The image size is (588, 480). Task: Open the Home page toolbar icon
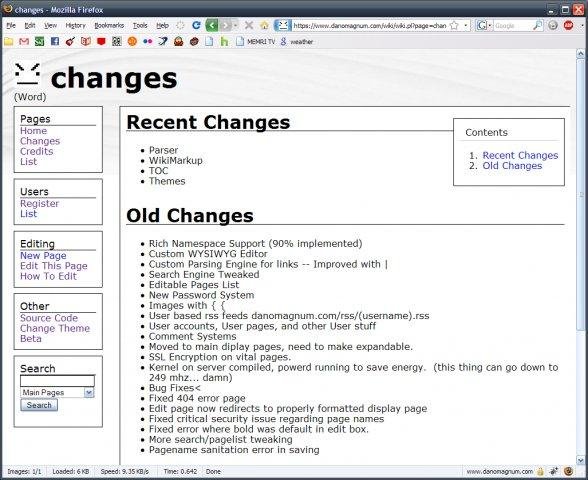pyautogui.click(x=264, y=26)
